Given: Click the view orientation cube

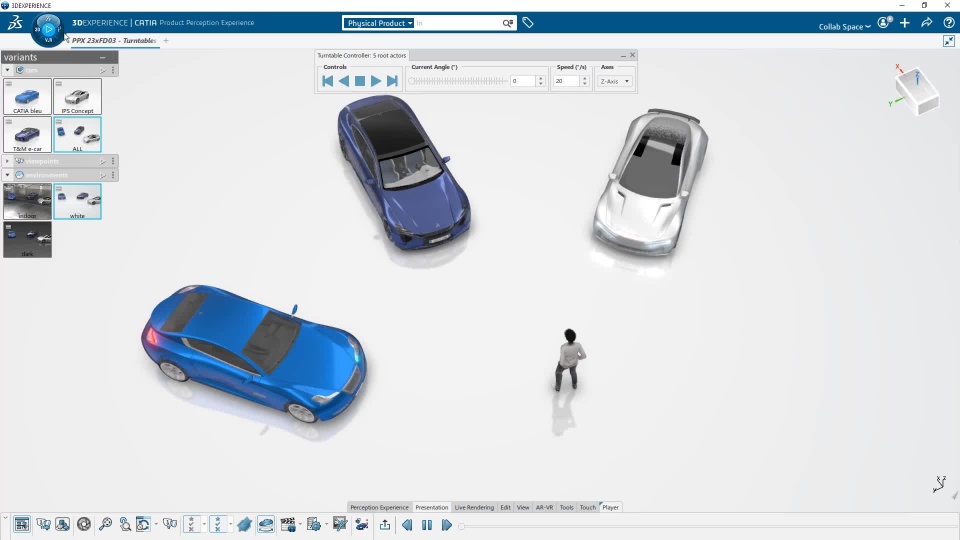Looking at the screenshot, I should pos(917,92).
